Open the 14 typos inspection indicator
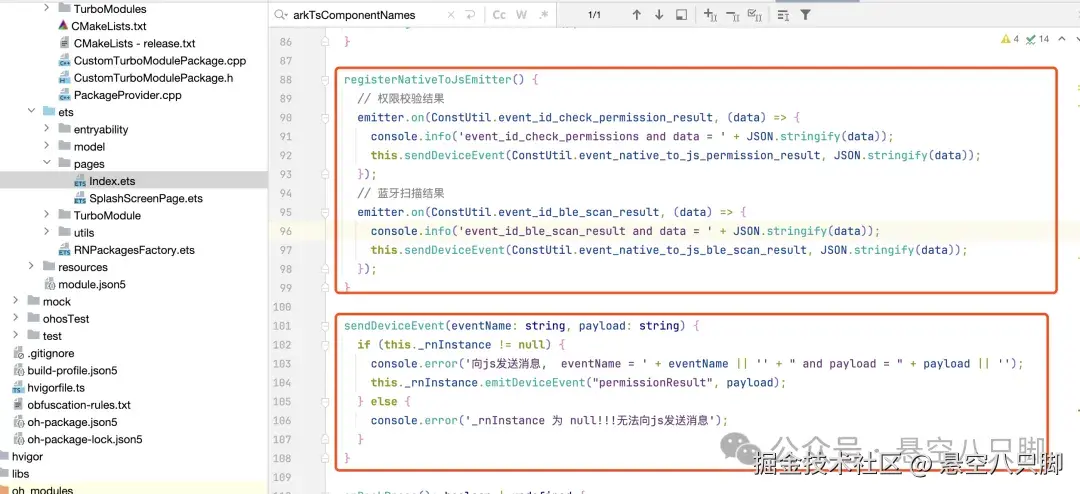1080x494 pixels. 1037,39
